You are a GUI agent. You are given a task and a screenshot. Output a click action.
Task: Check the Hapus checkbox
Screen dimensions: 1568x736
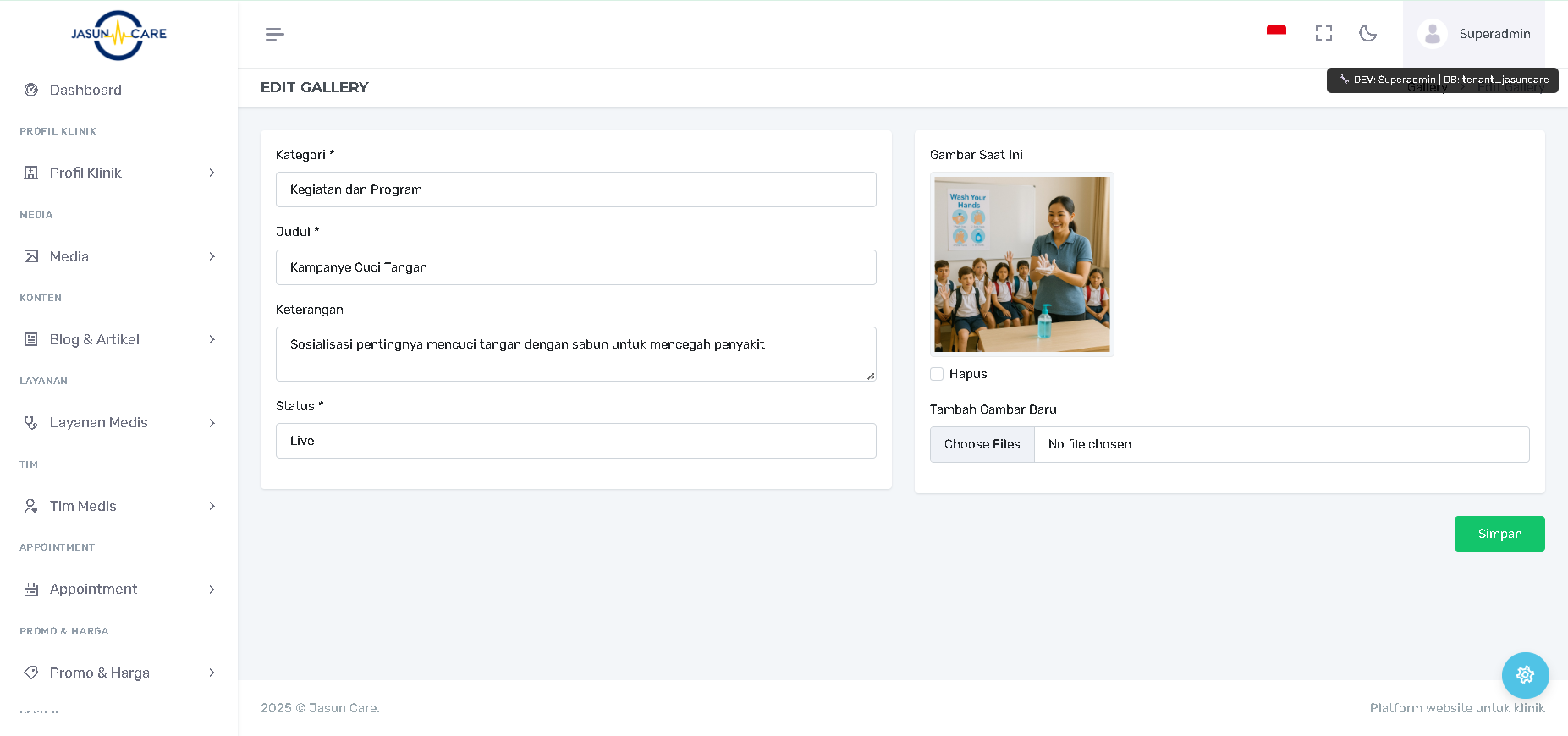pyautogui.click(x=937, y=374)
